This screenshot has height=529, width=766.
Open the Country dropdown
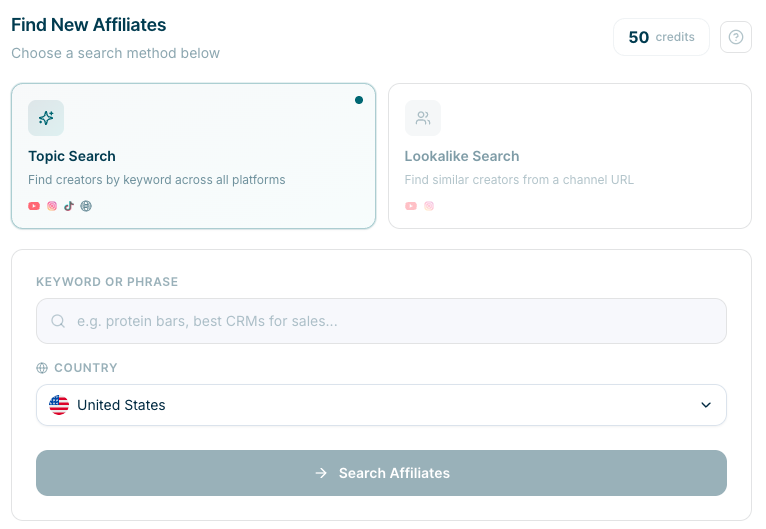coord(380,405)
